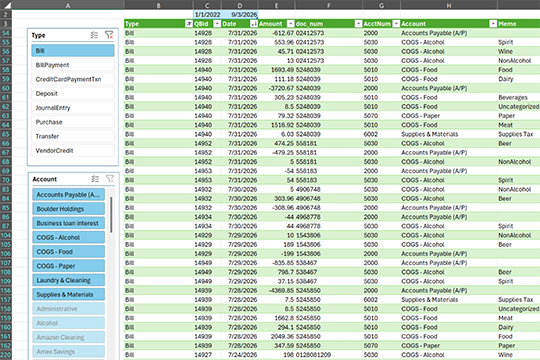
Task: Open the AcctNum column filter dropdown
Action: [396, 24]
